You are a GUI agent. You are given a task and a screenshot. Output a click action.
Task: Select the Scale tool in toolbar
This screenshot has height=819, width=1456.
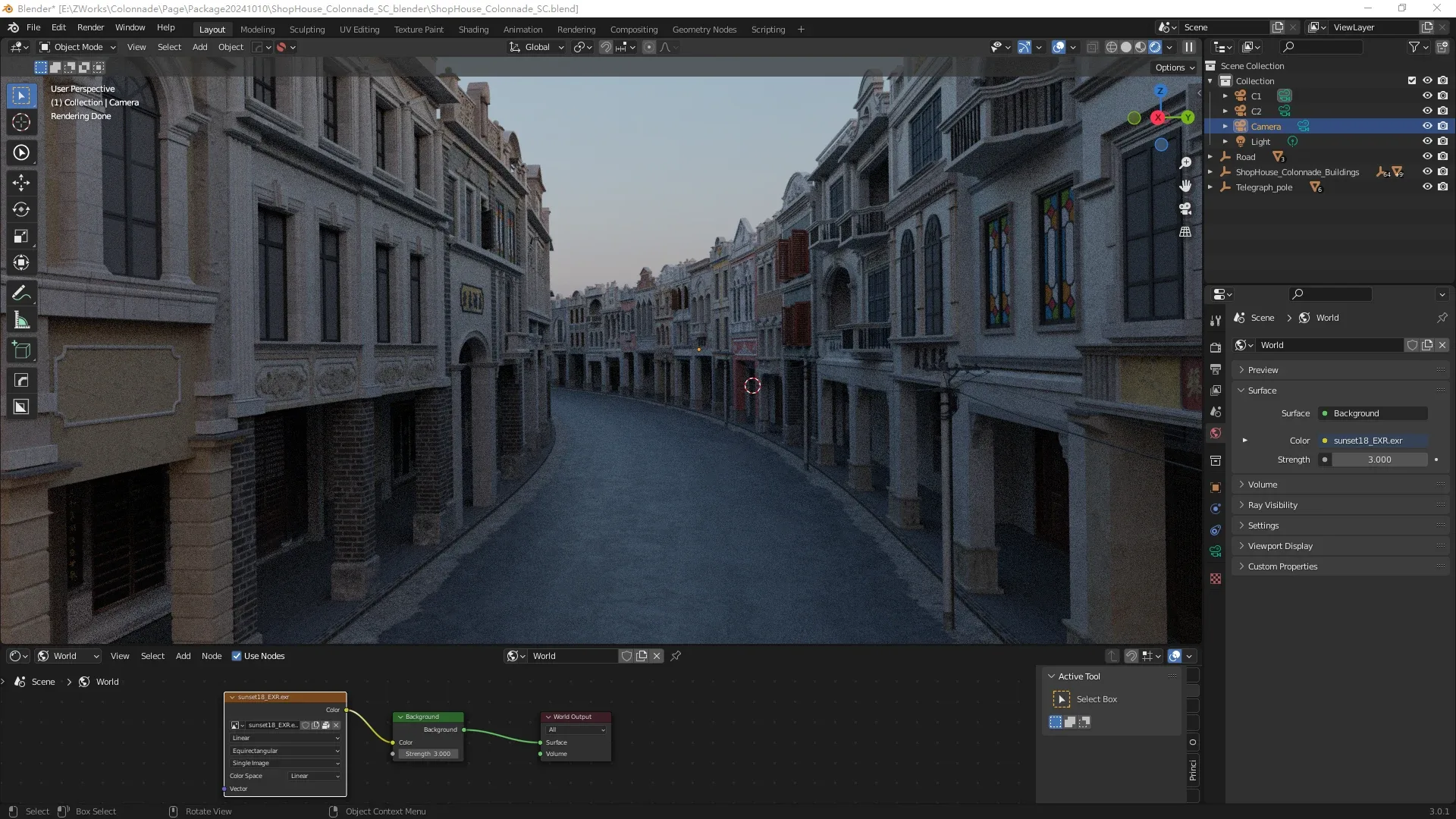click(x=21, y=237)
